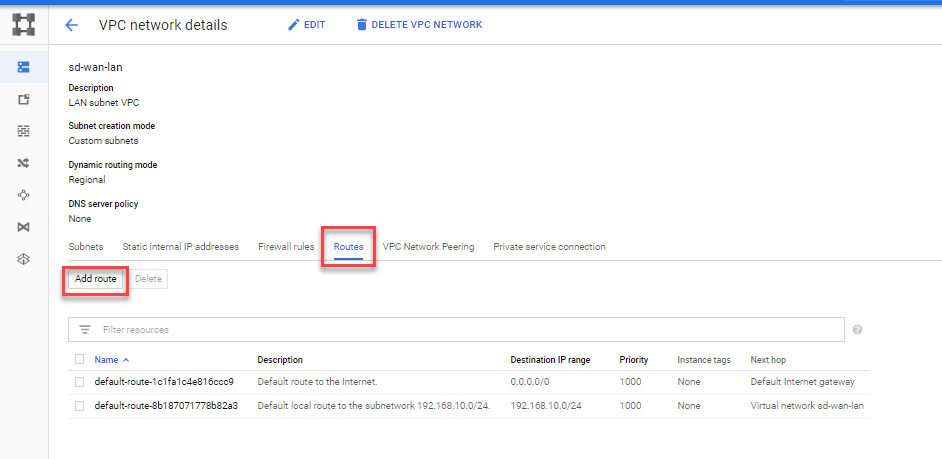Click the EDIT pencil button
The image size is (942, 459).
pos(306,25)
